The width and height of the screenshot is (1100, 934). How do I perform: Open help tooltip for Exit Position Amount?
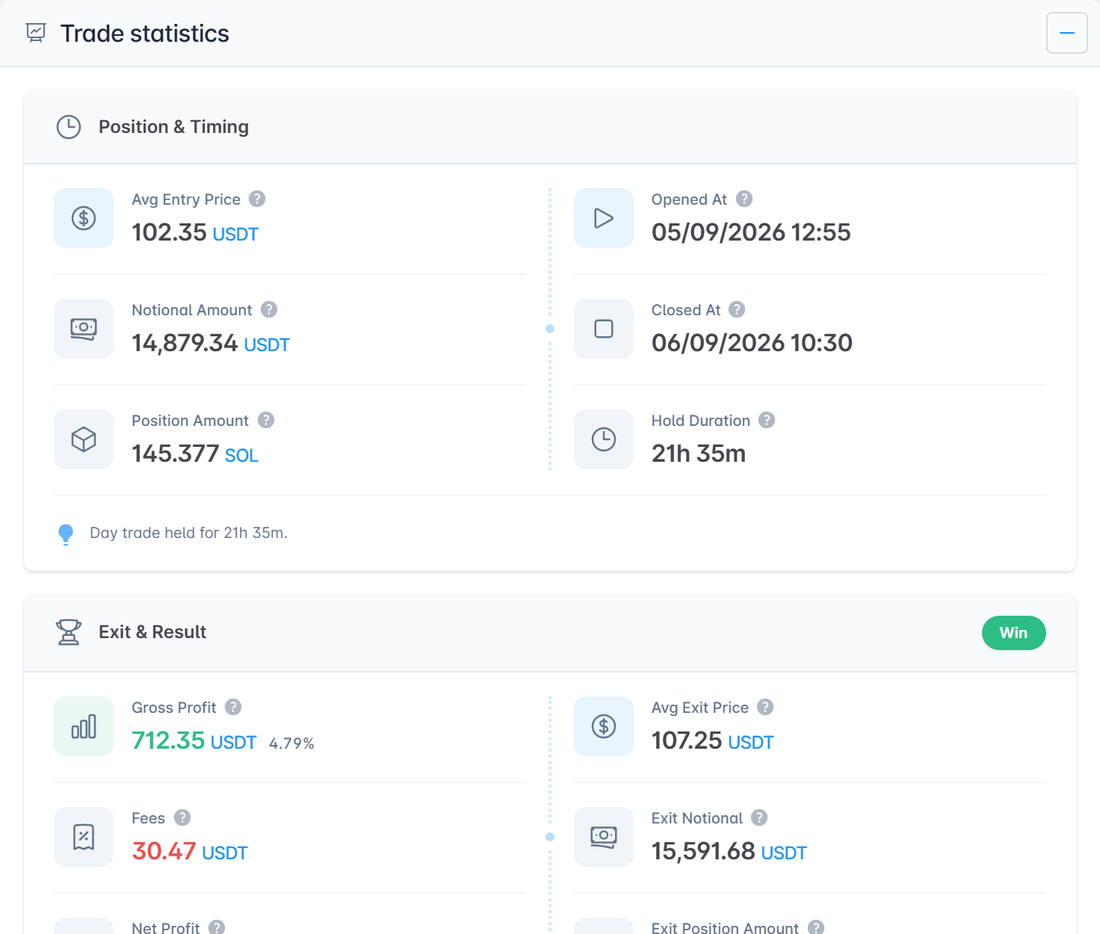816,928
